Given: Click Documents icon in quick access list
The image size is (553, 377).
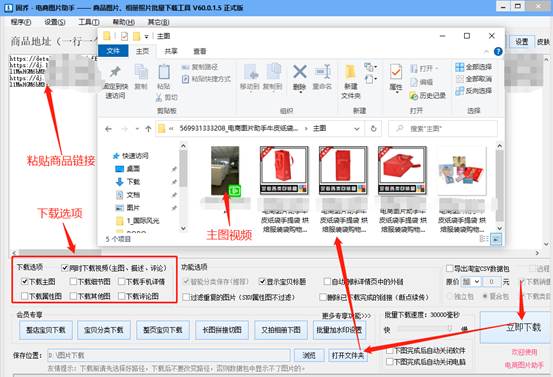Looking at the screenshot, I should tap(120, 195).
